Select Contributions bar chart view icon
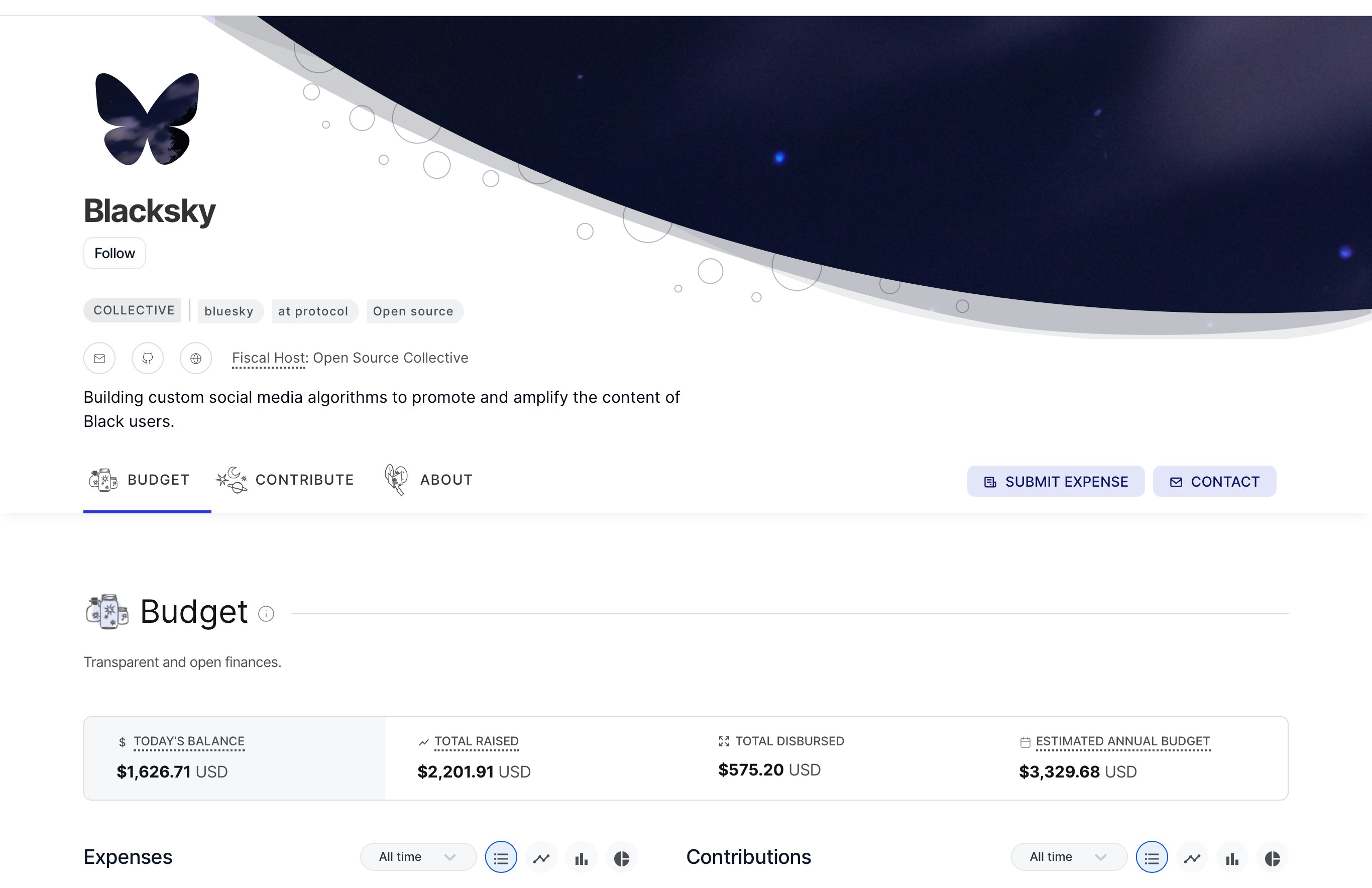Image resolution: width=1372 pixels, height=888 pixels. [x=1232, y=858]
